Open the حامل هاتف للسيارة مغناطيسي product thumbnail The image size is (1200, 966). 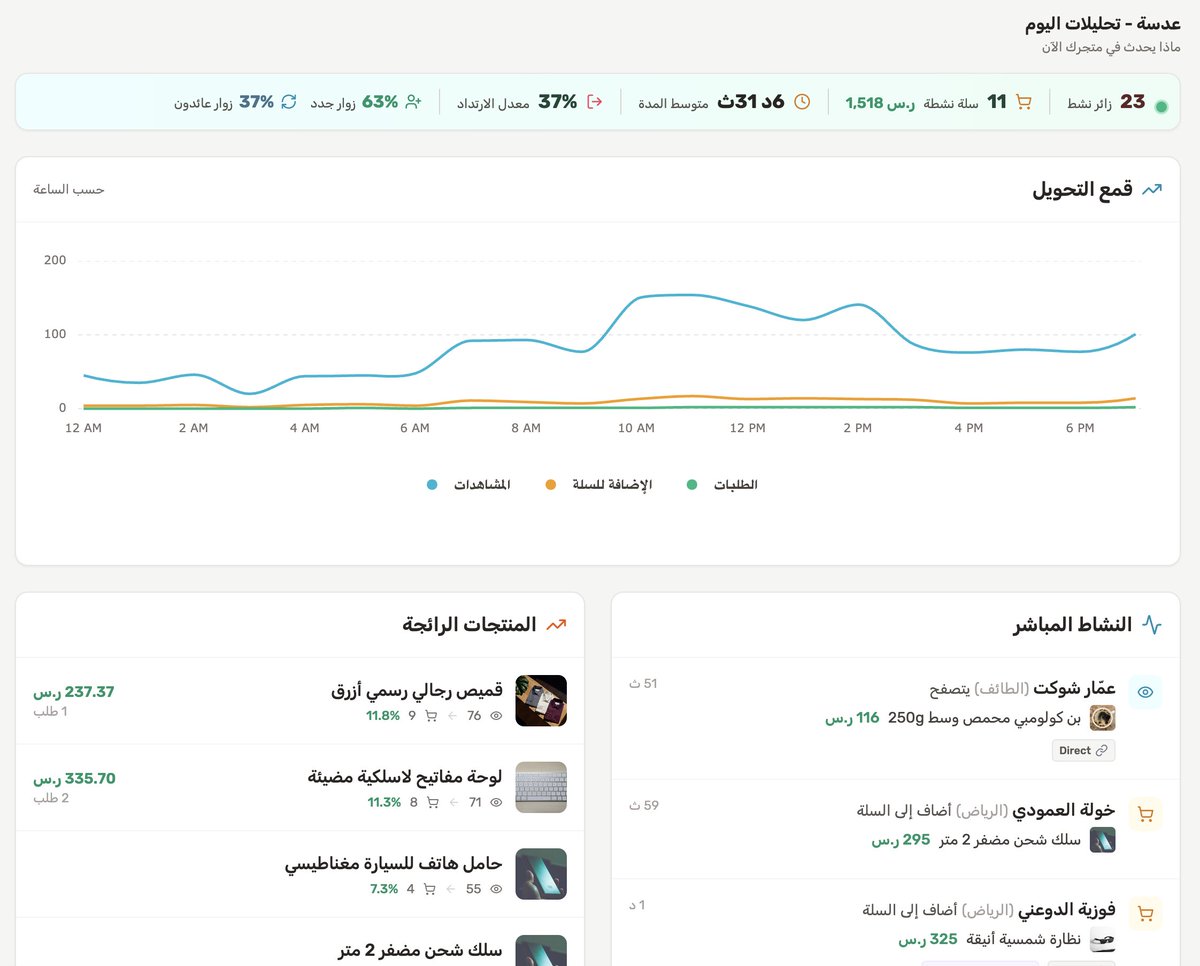point(541,874)
